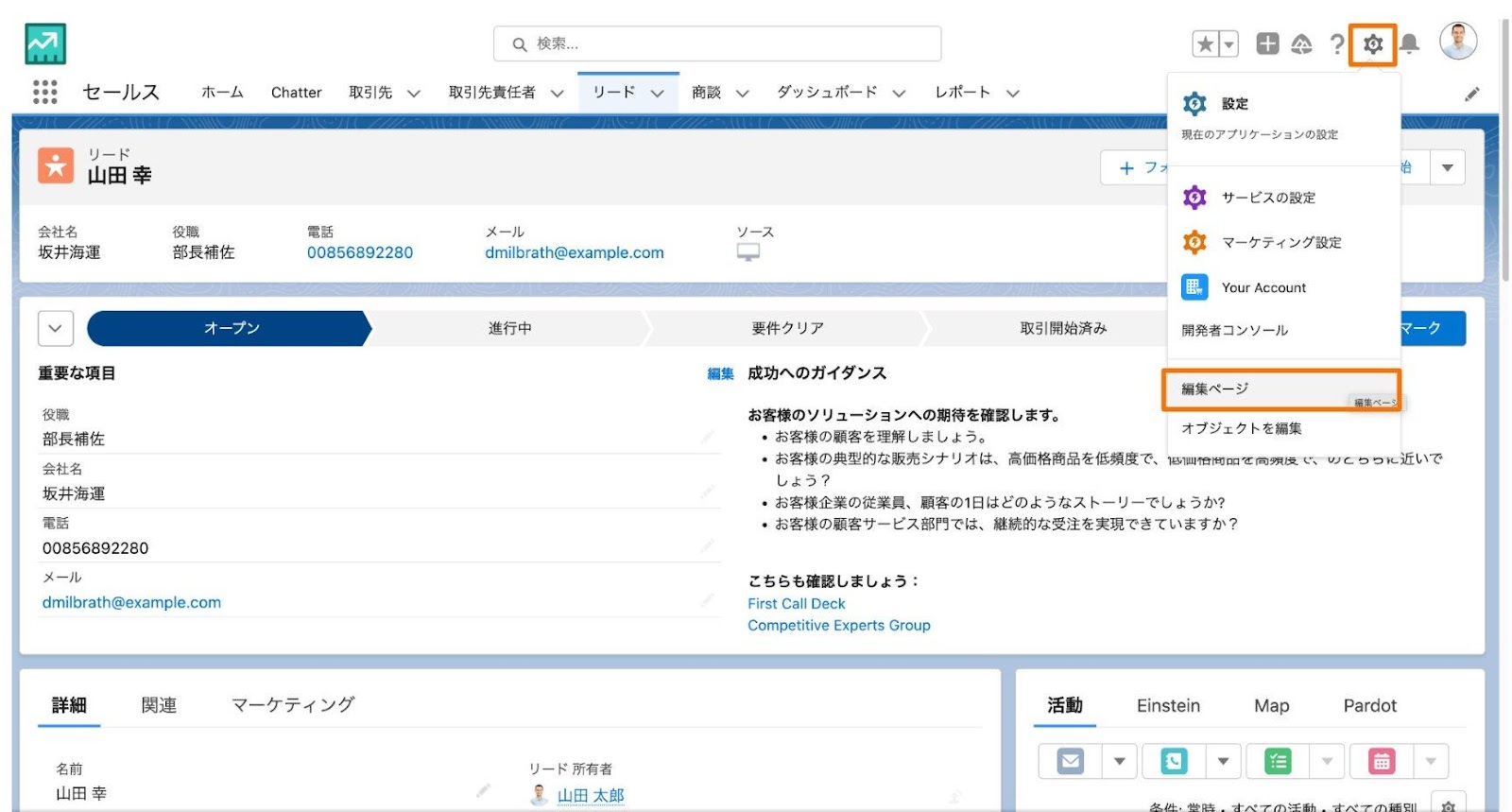Edit the 電話 field with its pencil icon
The image size is (1512, 812).
pyautogui.click(x=707, y=545)
